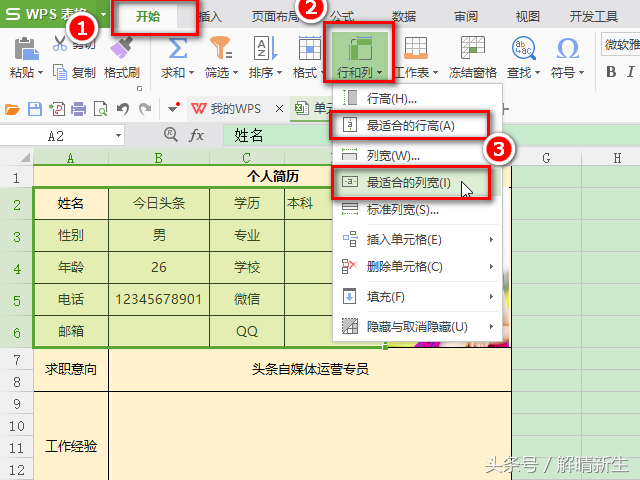640x480 pixels.
Task: Click the Worksheet icon in ribbon
Action: coord(414,47)
